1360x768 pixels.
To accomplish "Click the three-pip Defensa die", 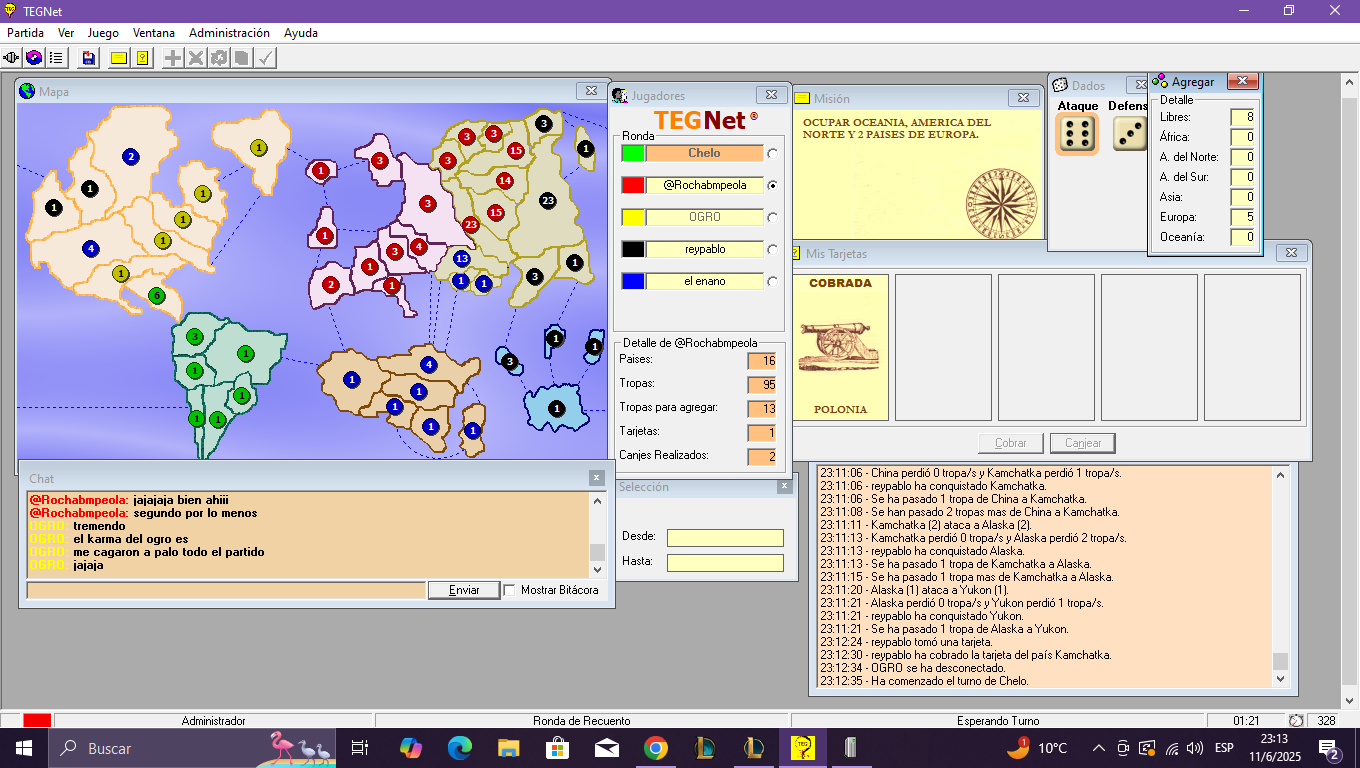I will point(1130,133).
